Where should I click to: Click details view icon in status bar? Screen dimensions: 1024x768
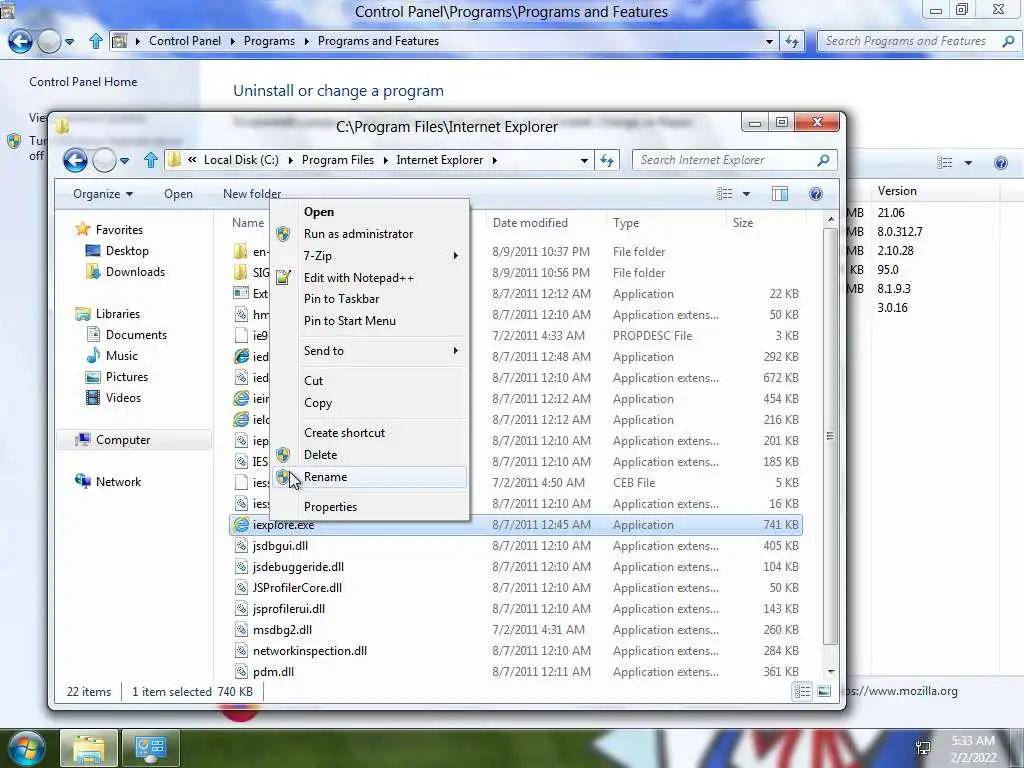[802, 691]
